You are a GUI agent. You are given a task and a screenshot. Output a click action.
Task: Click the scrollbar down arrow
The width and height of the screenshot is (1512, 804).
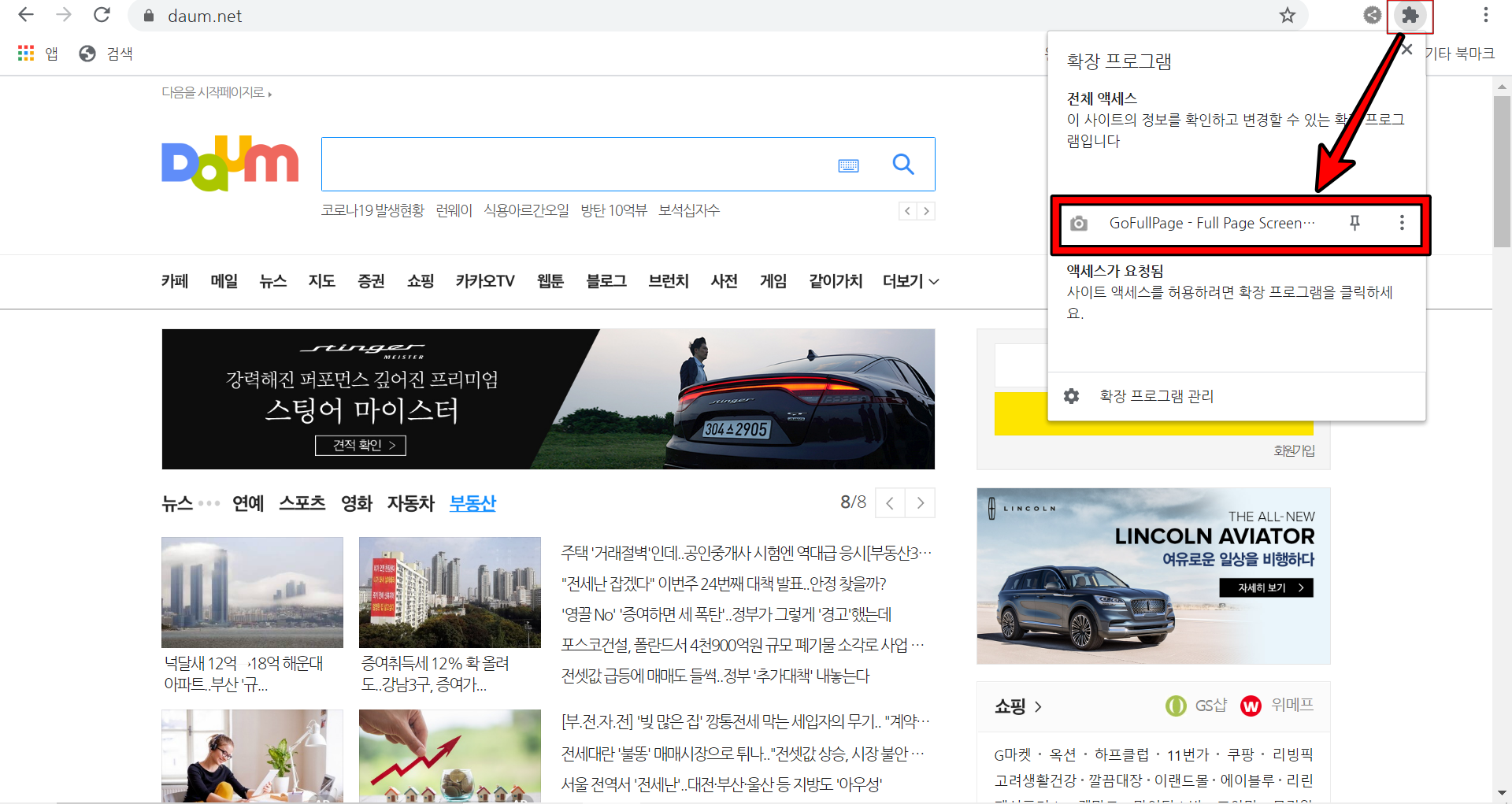click(x=1502, y=793)
